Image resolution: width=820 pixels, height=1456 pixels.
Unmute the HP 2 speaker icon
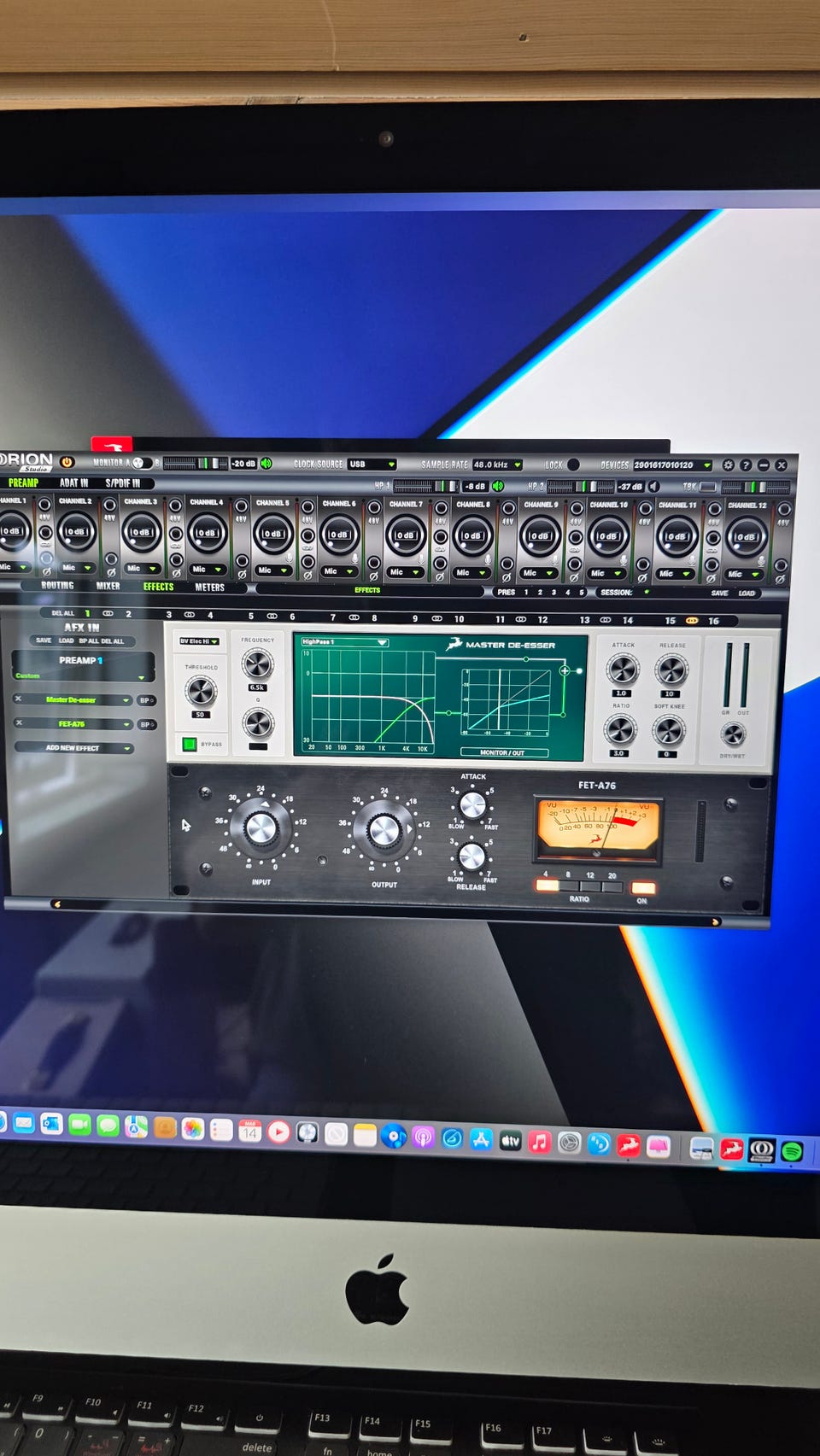654,486
